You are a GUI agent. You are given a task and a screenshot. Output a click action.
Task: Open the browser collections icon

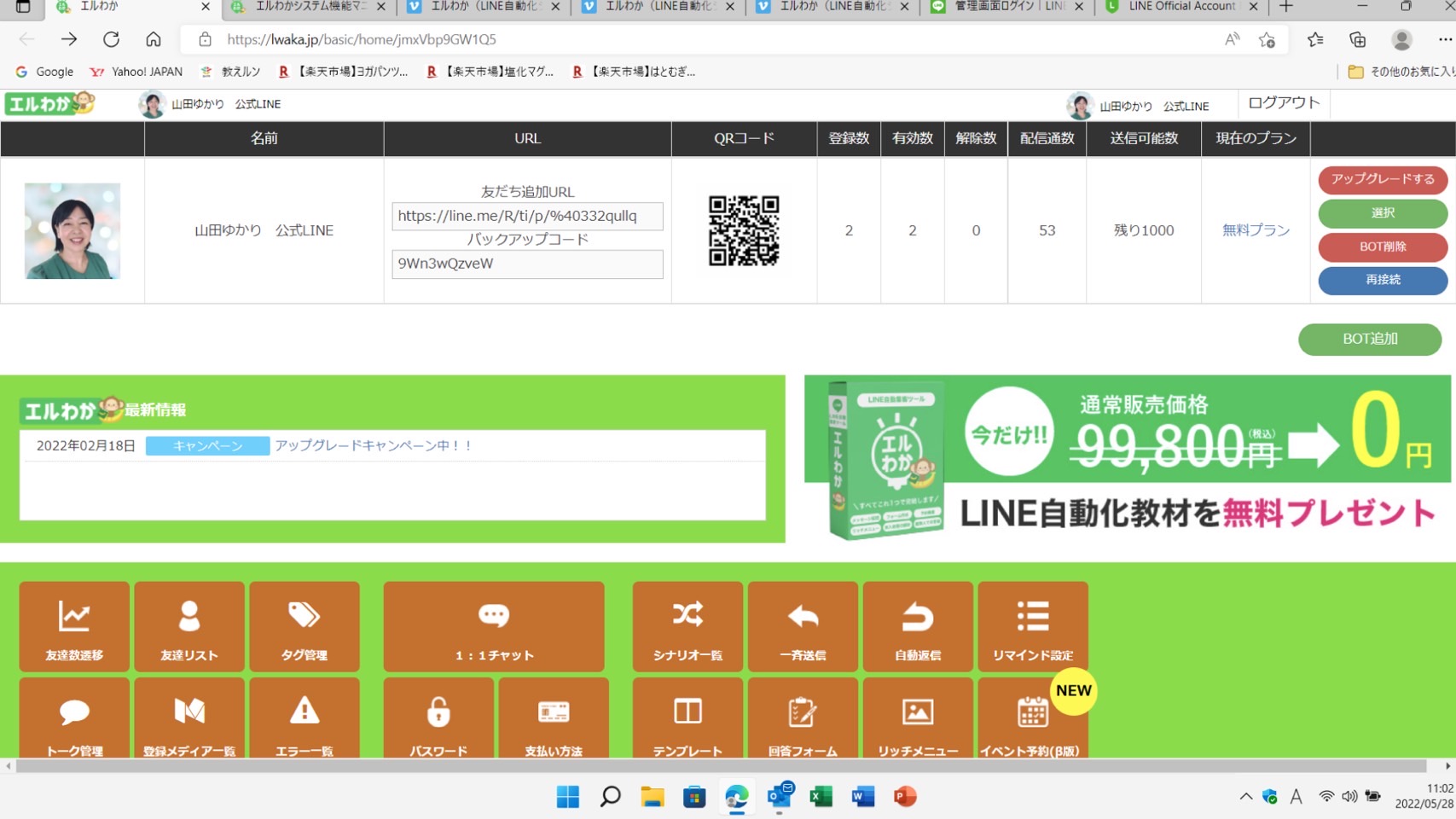pos(1357,39)
